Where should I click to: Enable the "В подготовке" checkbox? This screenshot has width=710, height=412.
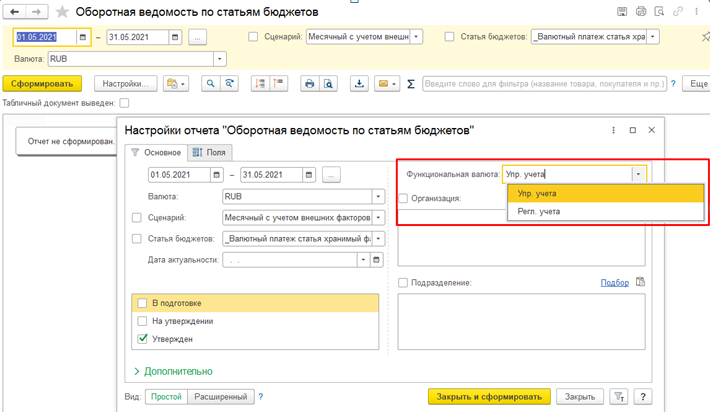click(x=143, y=303)
